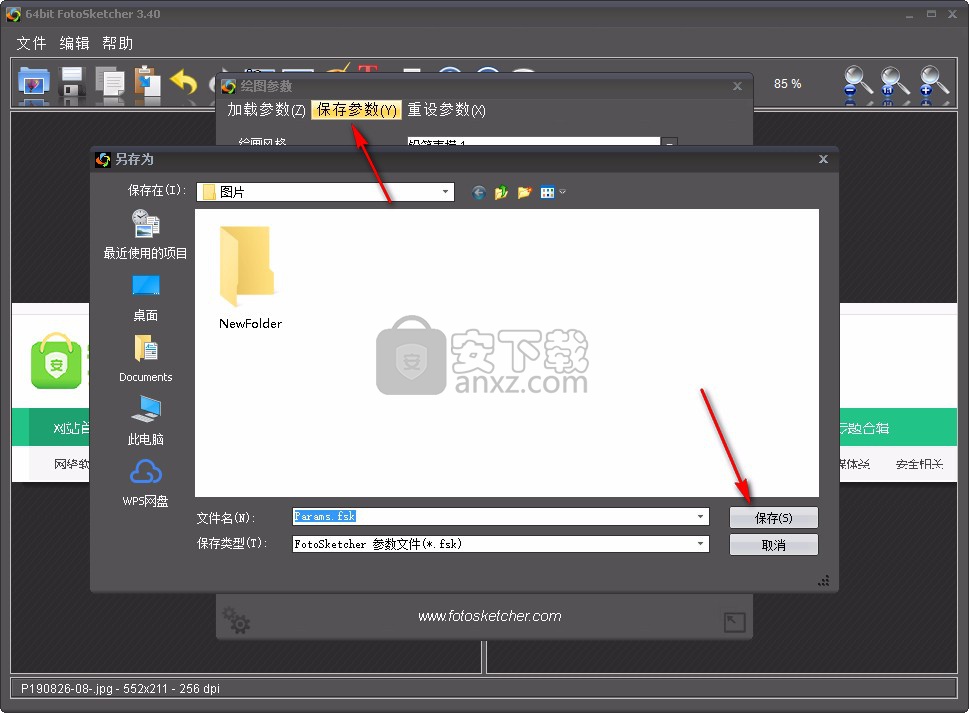Click the clipboard paste toolbar icon
This screenshot has width=969, height=713.
(147, 83)
